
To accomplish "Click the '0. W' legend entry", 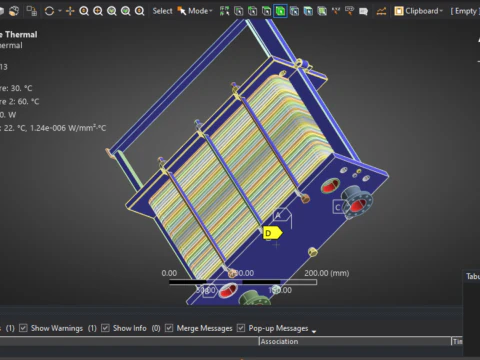I will (x=8, y=115).
